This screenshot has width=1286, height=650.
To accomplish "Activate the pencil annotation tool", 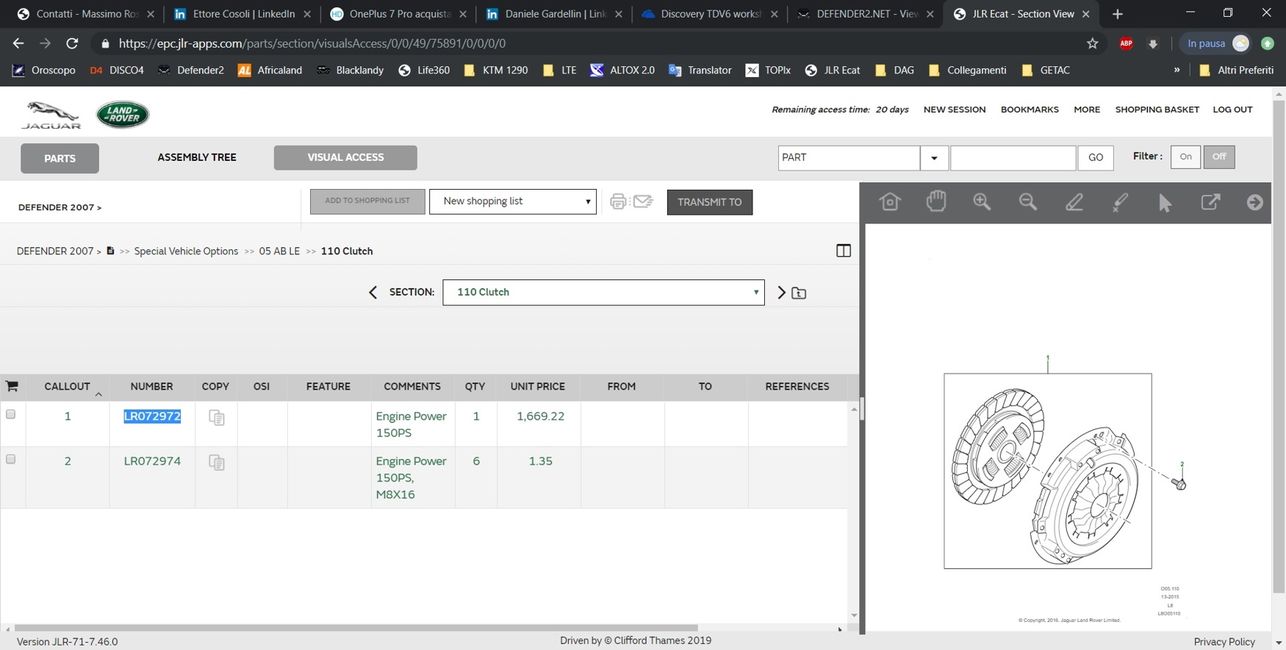I will 1075,202.
